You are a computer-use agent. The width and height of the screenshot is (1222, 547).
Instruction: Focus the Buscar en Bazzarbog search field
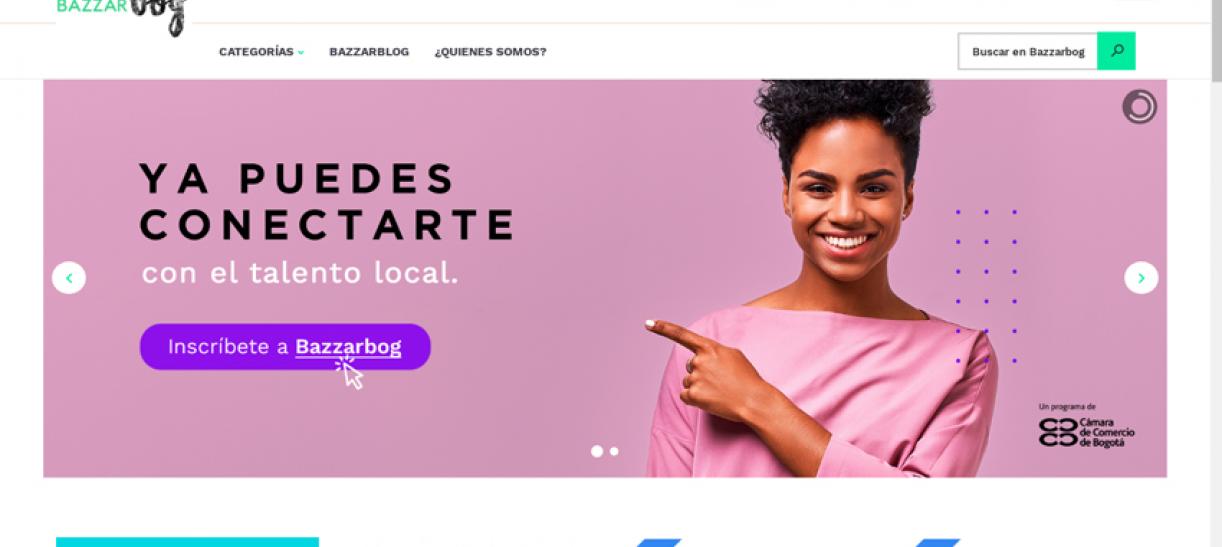point(1028,51)
